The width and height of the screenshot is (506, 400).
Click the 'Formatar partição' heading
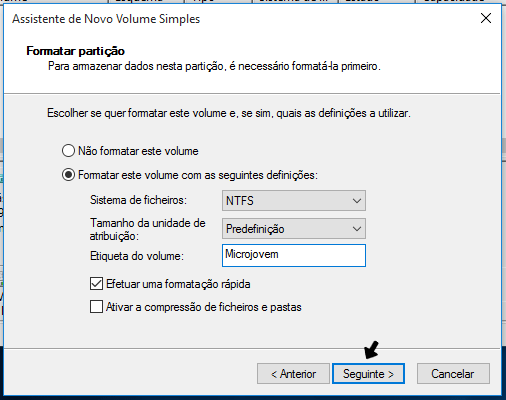[x=76, y=51]
